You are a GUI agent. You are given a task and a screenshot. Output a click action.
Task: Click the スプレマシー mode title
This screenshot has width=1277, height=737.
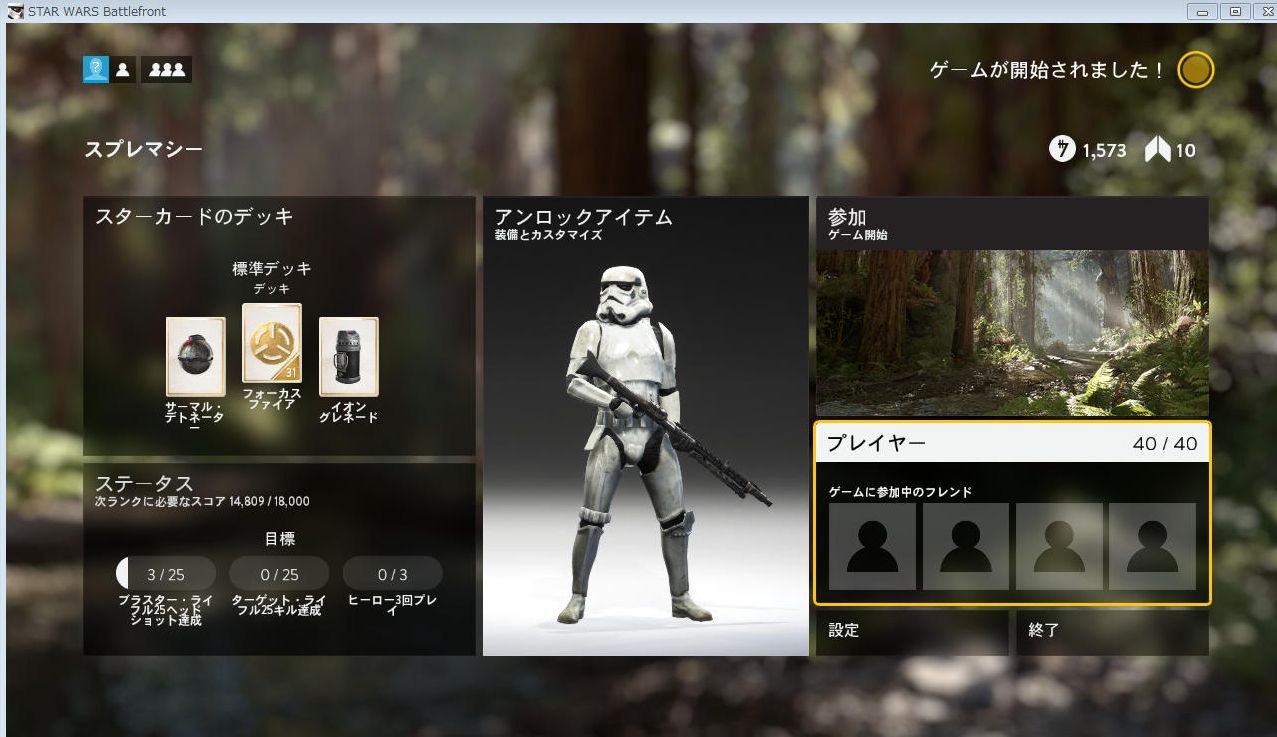tap(143, 149)
